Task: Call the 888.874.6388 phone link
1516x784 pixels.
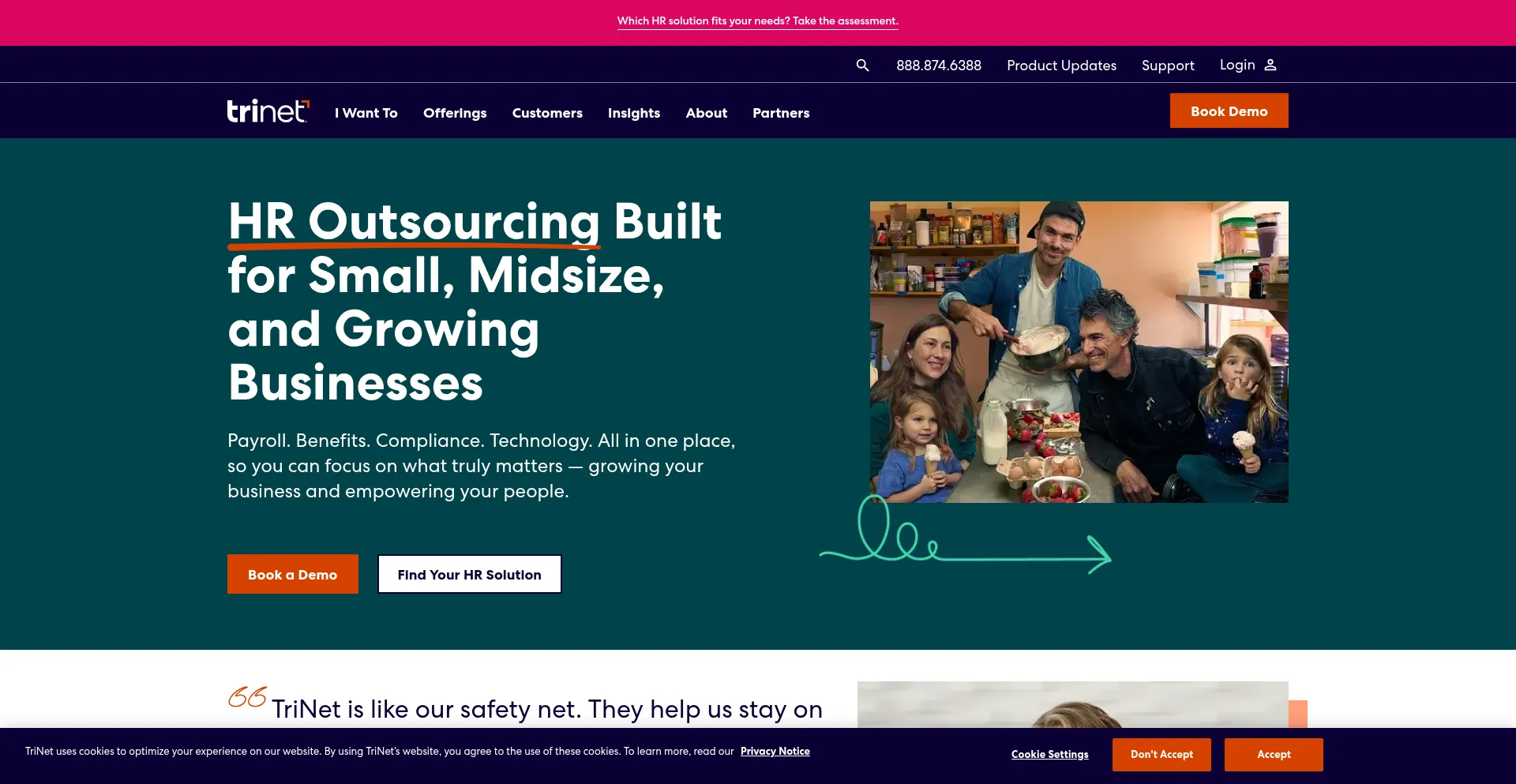Action: point(939,66)
